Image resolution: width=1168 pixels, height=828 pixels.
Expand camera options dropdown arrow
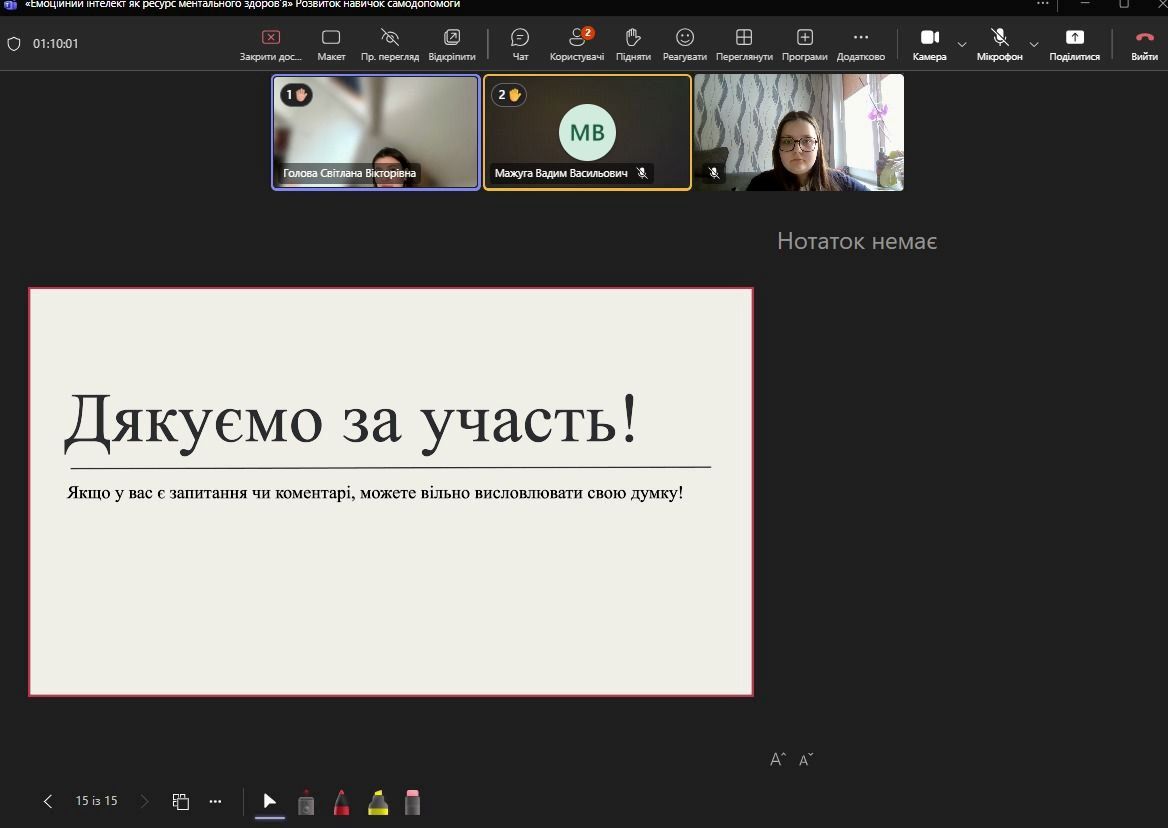point(962,44)
